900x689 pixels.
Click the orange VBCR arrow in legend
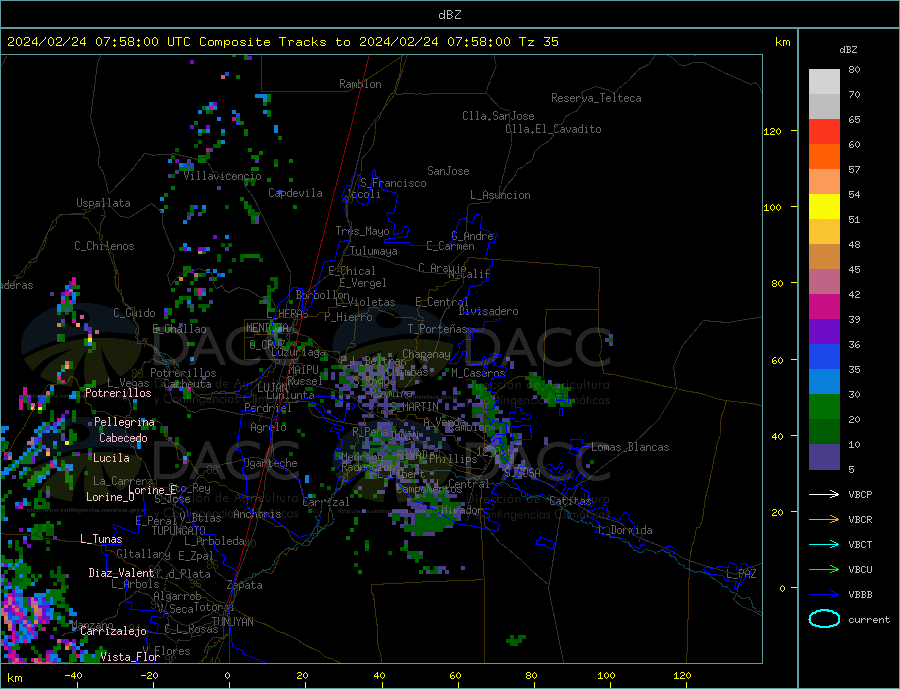tap(824, 520)
